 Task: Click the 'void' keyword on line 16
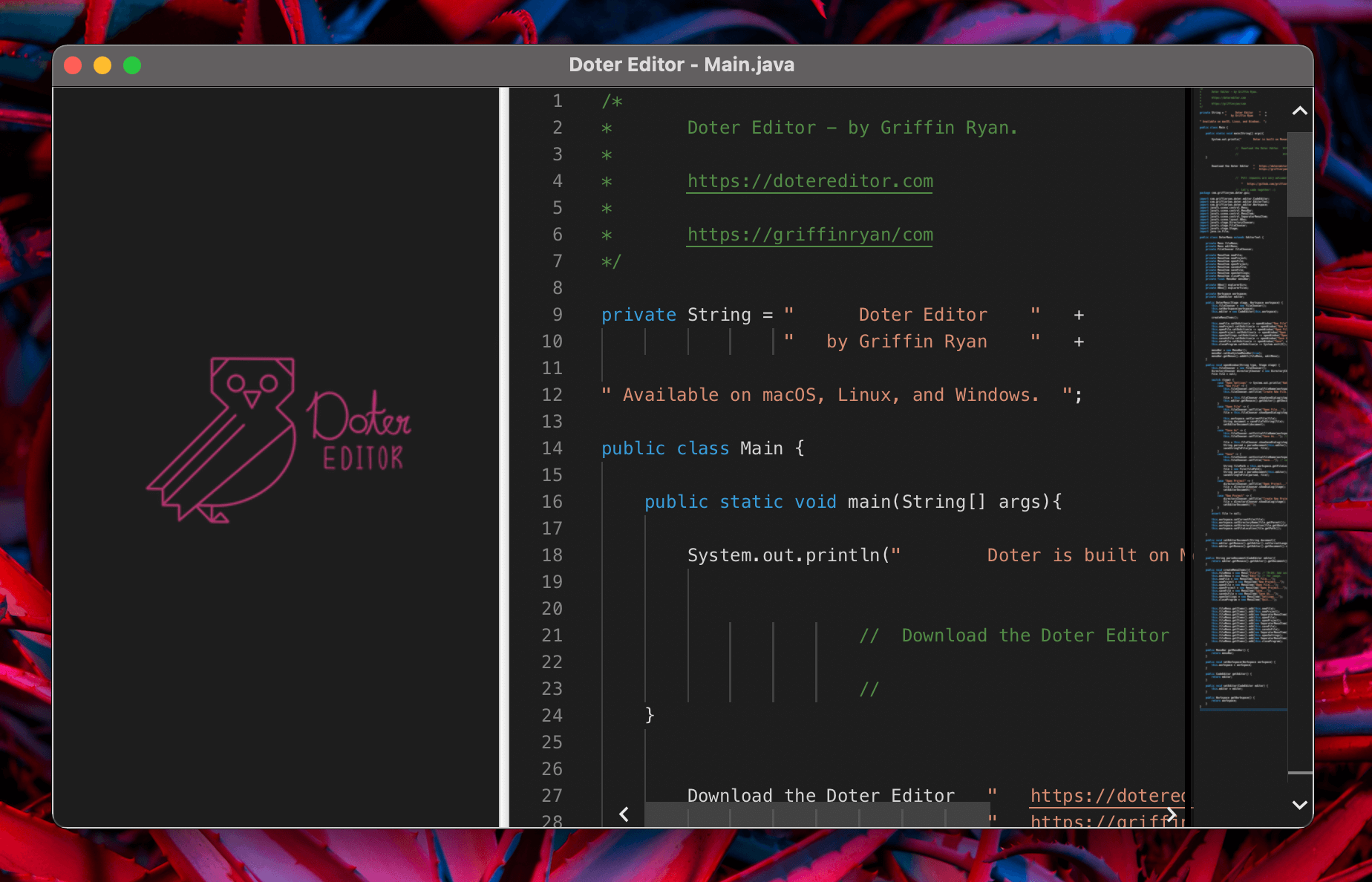[815, 502]
